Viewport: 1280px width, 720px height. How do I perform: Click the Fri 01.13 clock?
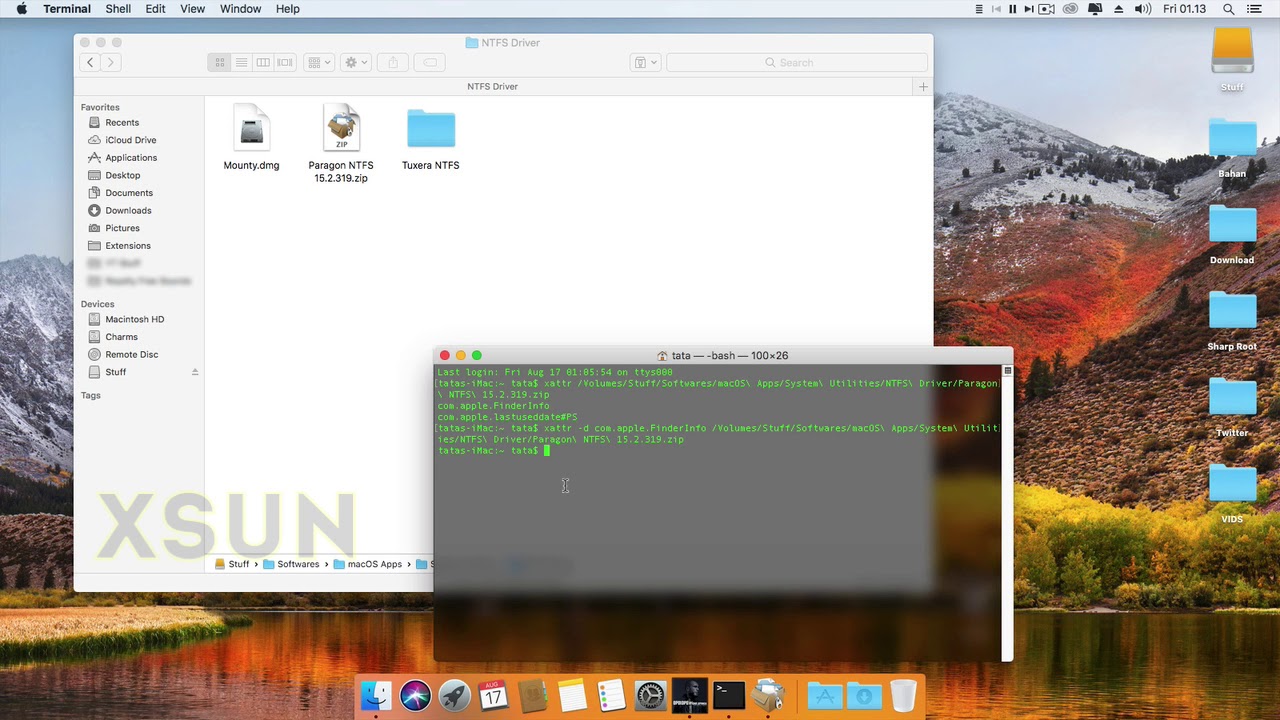[1184, 9]
